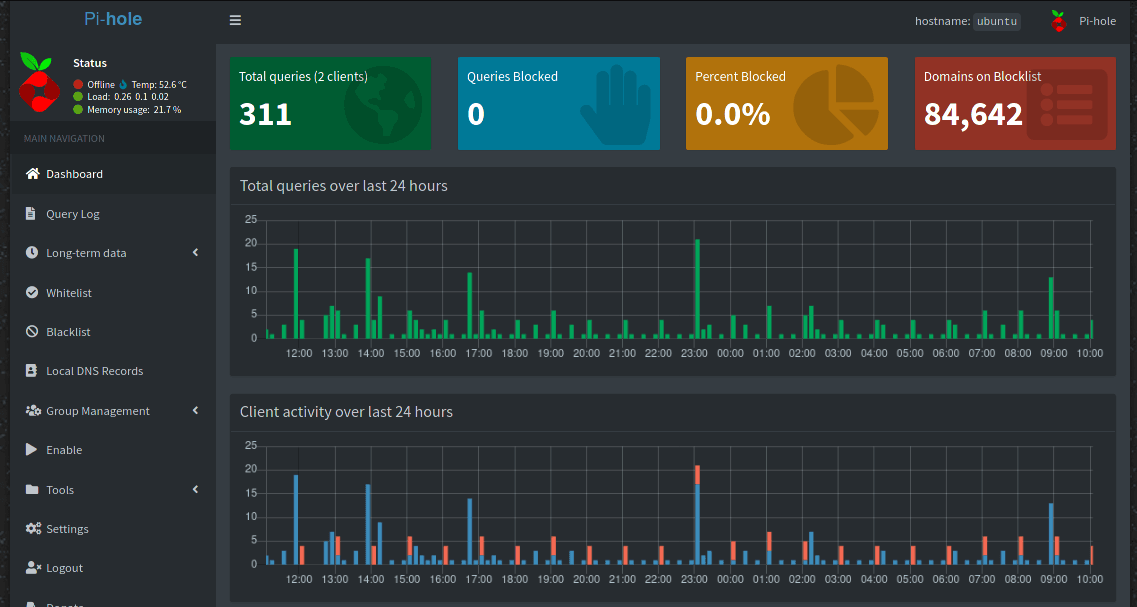Select Query Log in the navigation
This screenshot has width=1137, height=607.
coord(73,214)
